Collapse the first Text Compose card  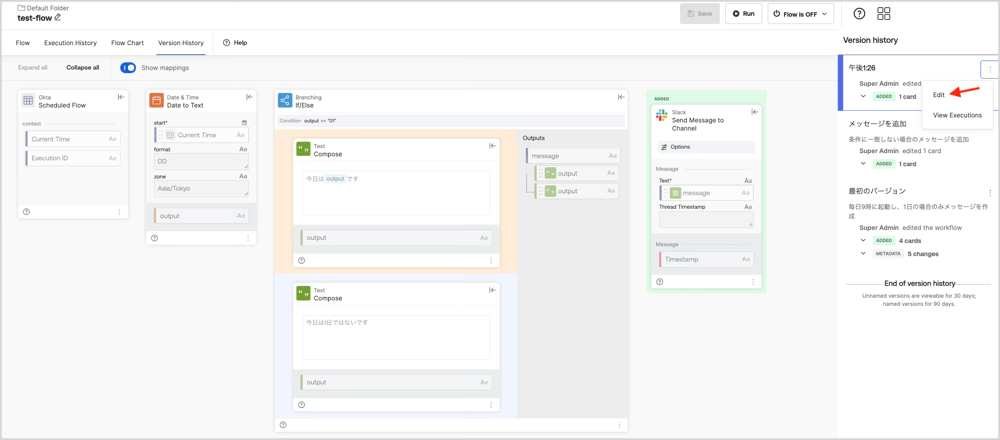tap(492, 146)
